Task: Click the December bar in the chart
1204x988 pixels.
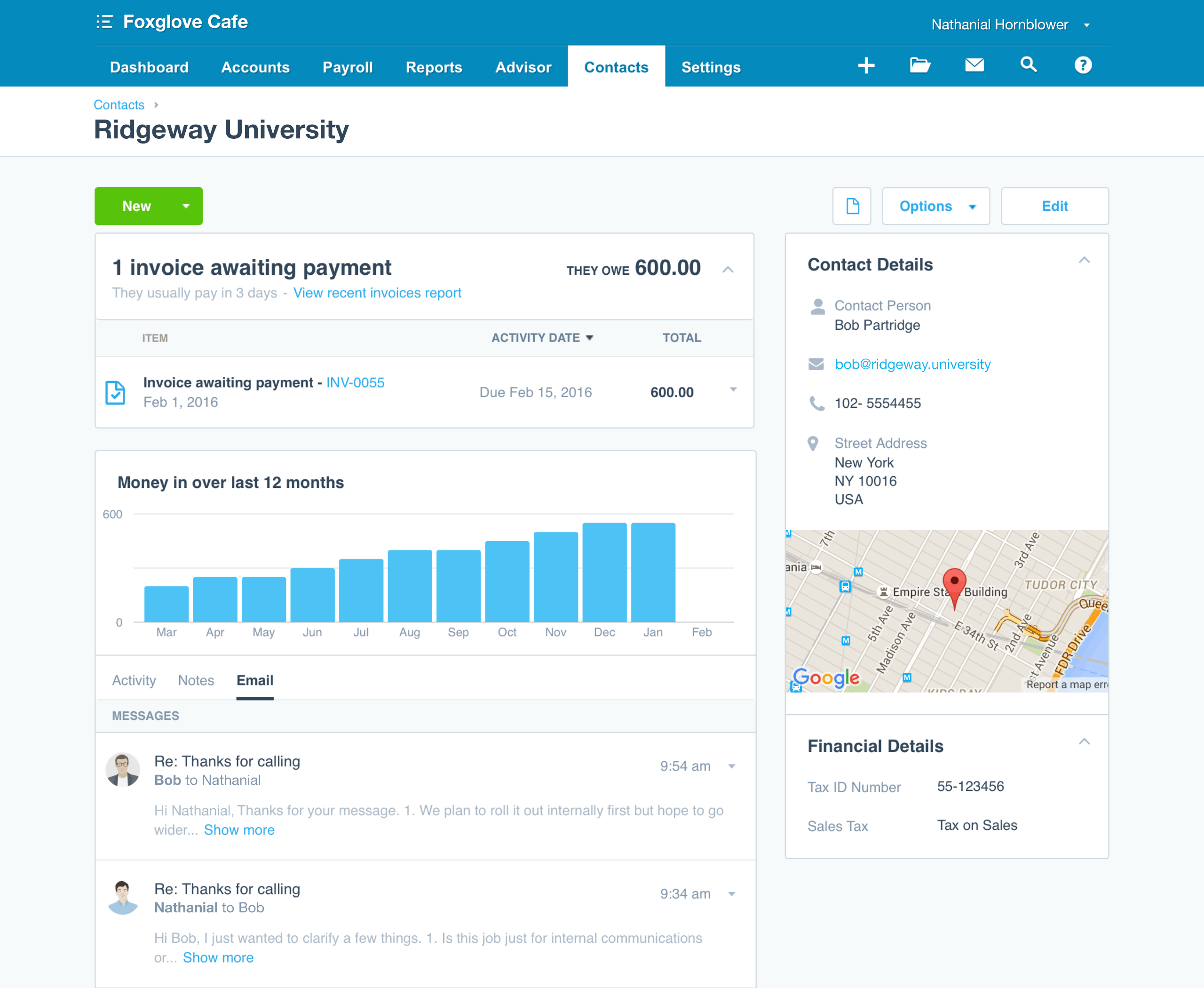Action: point(604,572)
